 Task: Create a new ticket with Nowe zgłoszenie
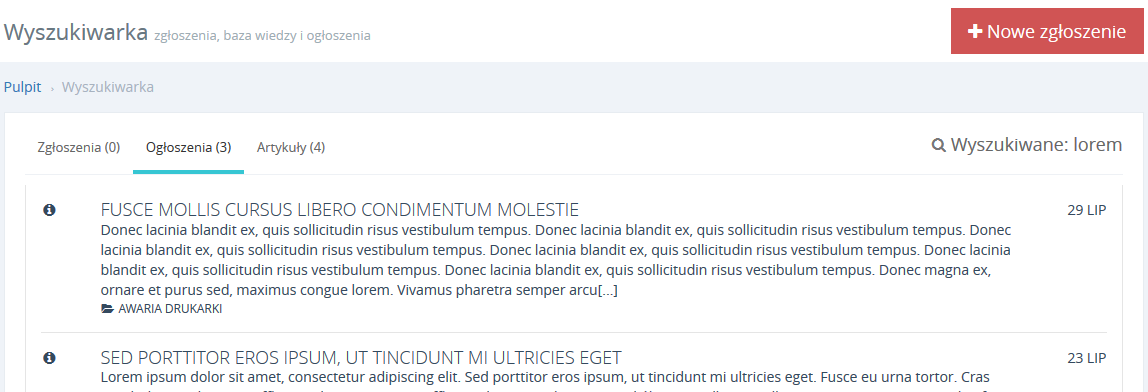[1046, 32]
